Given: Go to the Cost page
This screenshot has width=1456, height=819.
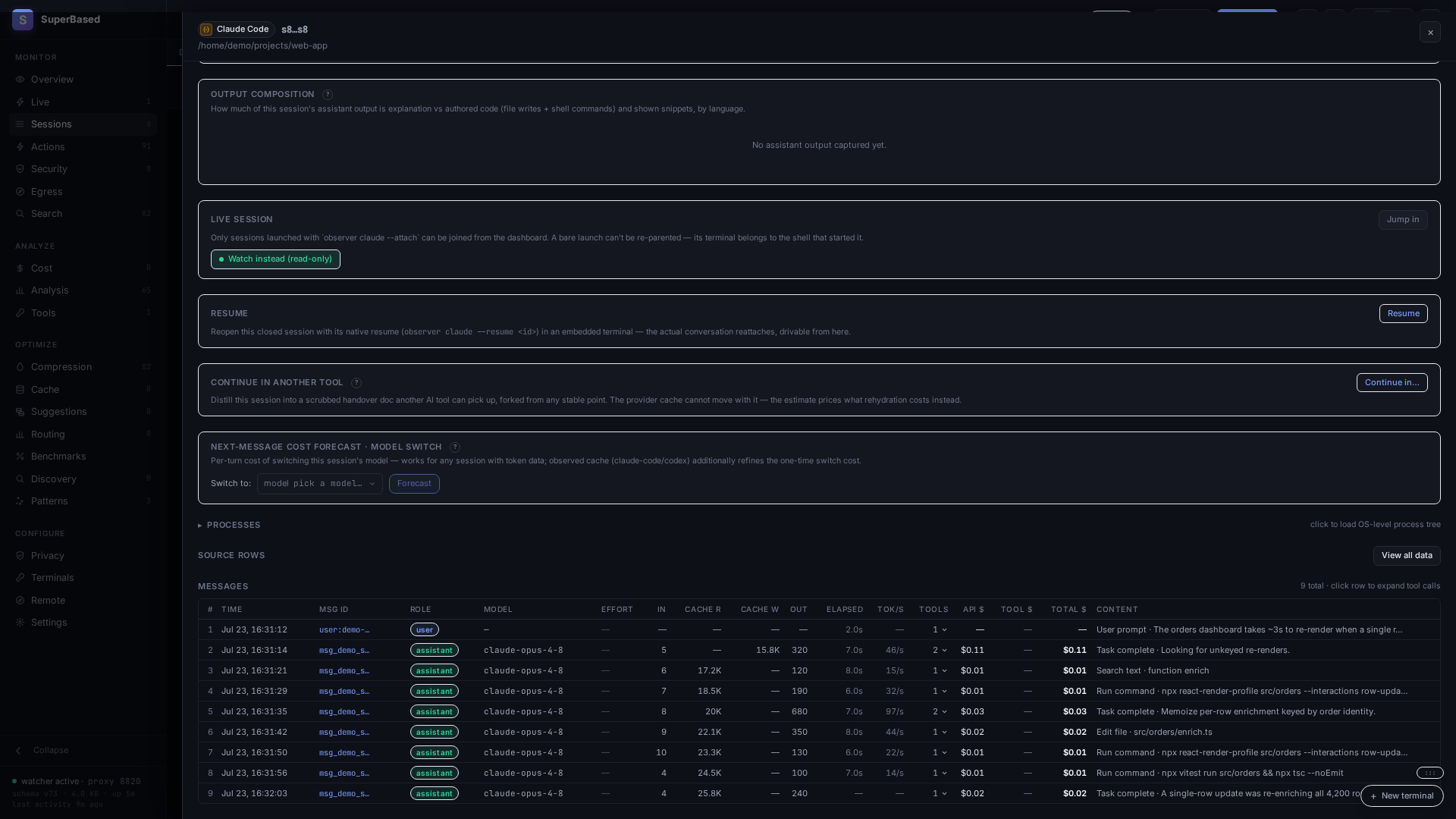Looking at the screenshot, I should 83,268.
